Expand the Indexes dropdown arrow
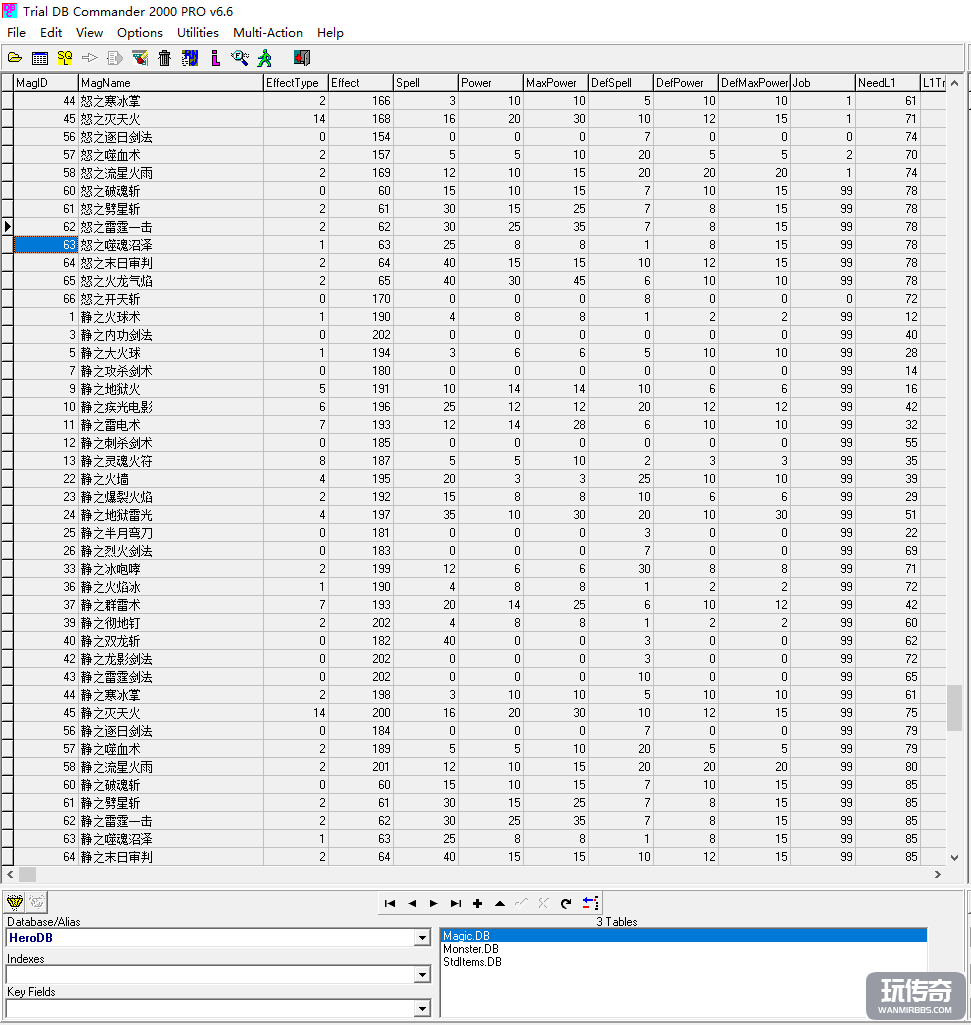This screenshot has width=971, height=1025. coord(422,975)
